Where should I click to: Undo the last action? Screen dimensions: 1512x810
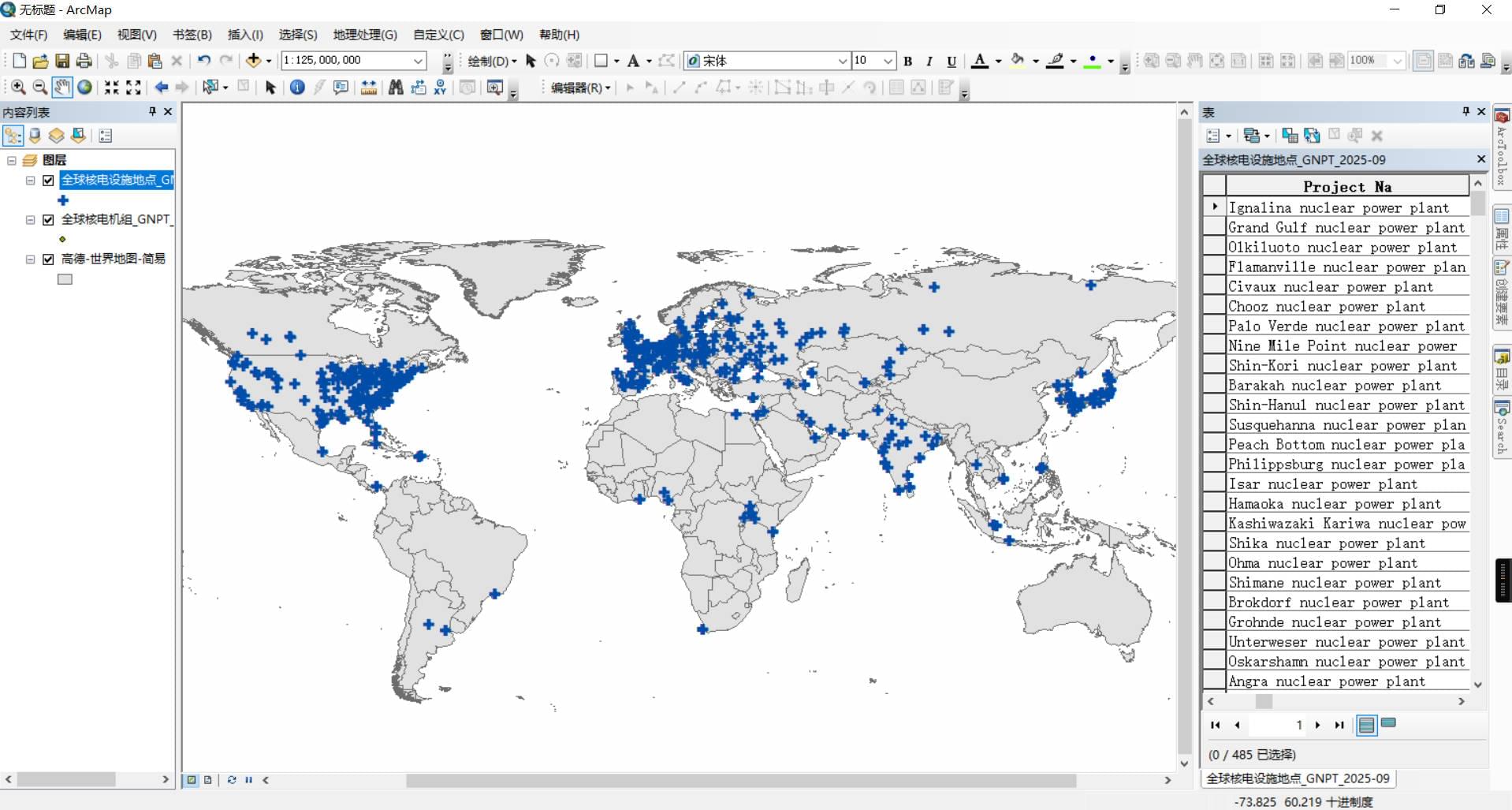(x=203, y=61)
